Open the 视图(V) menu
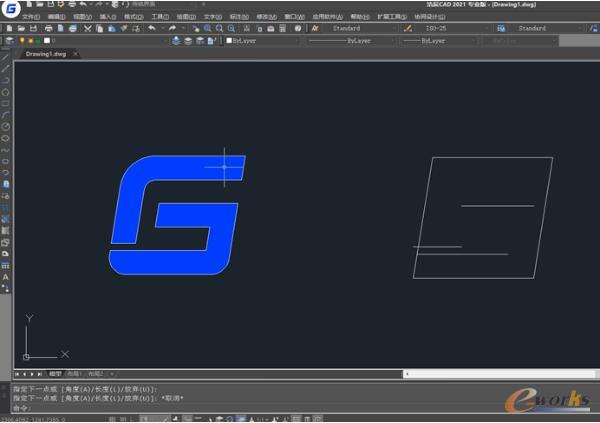 pos(82,17)
